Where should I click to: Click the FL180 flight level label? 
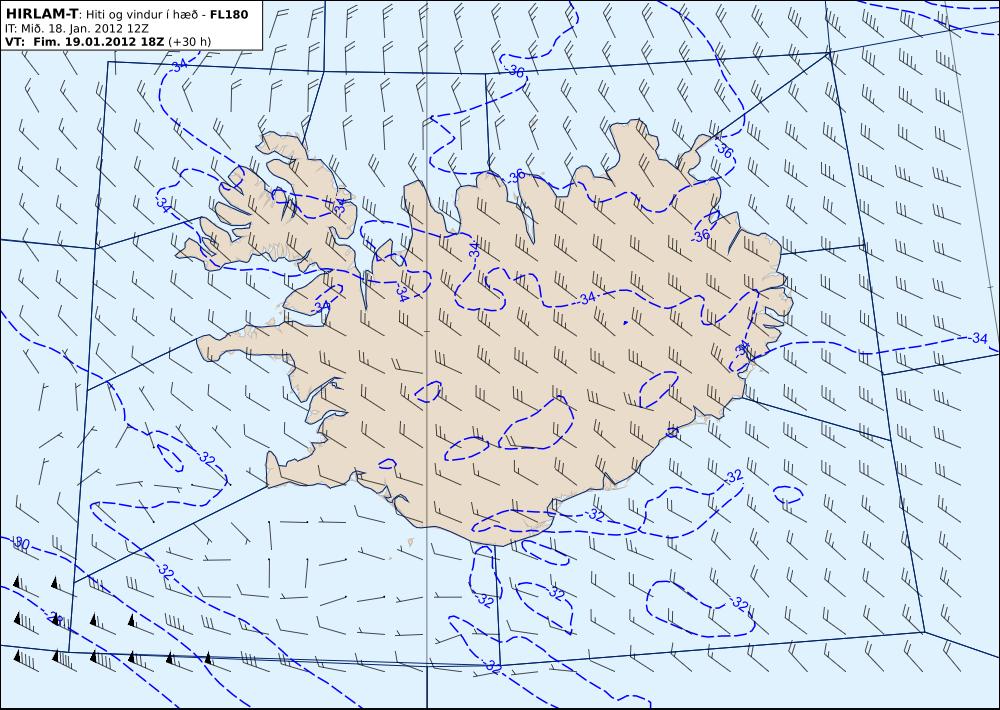(228, 14)
